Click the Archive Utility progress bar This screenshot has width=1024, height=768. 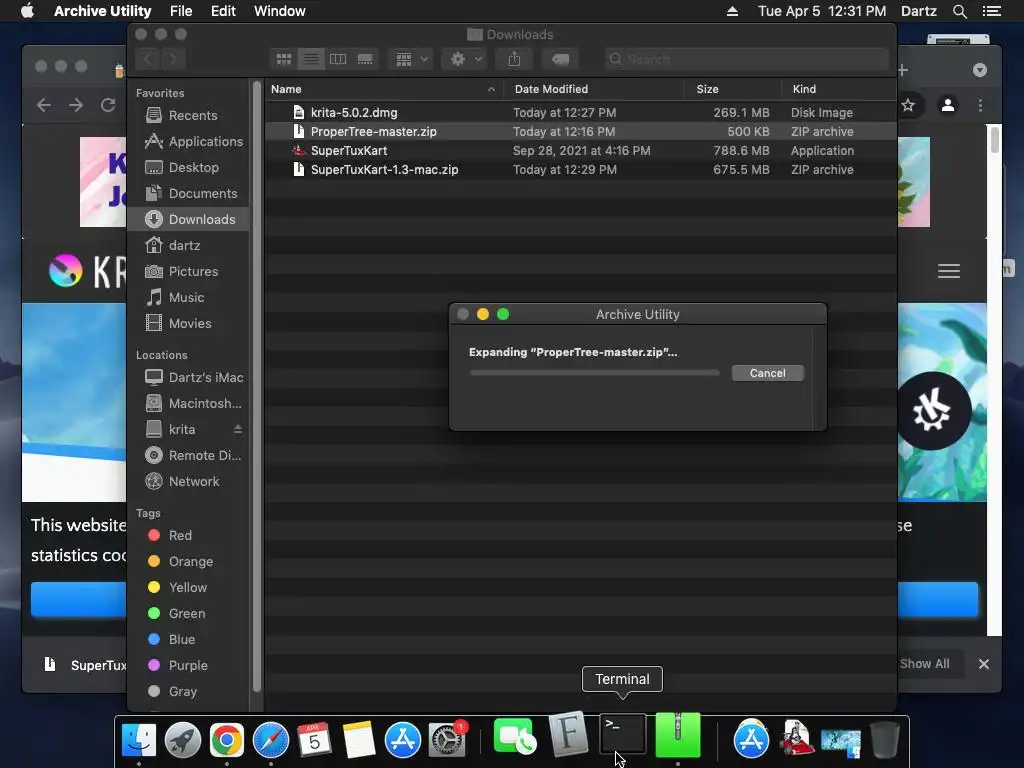[594, 373]
